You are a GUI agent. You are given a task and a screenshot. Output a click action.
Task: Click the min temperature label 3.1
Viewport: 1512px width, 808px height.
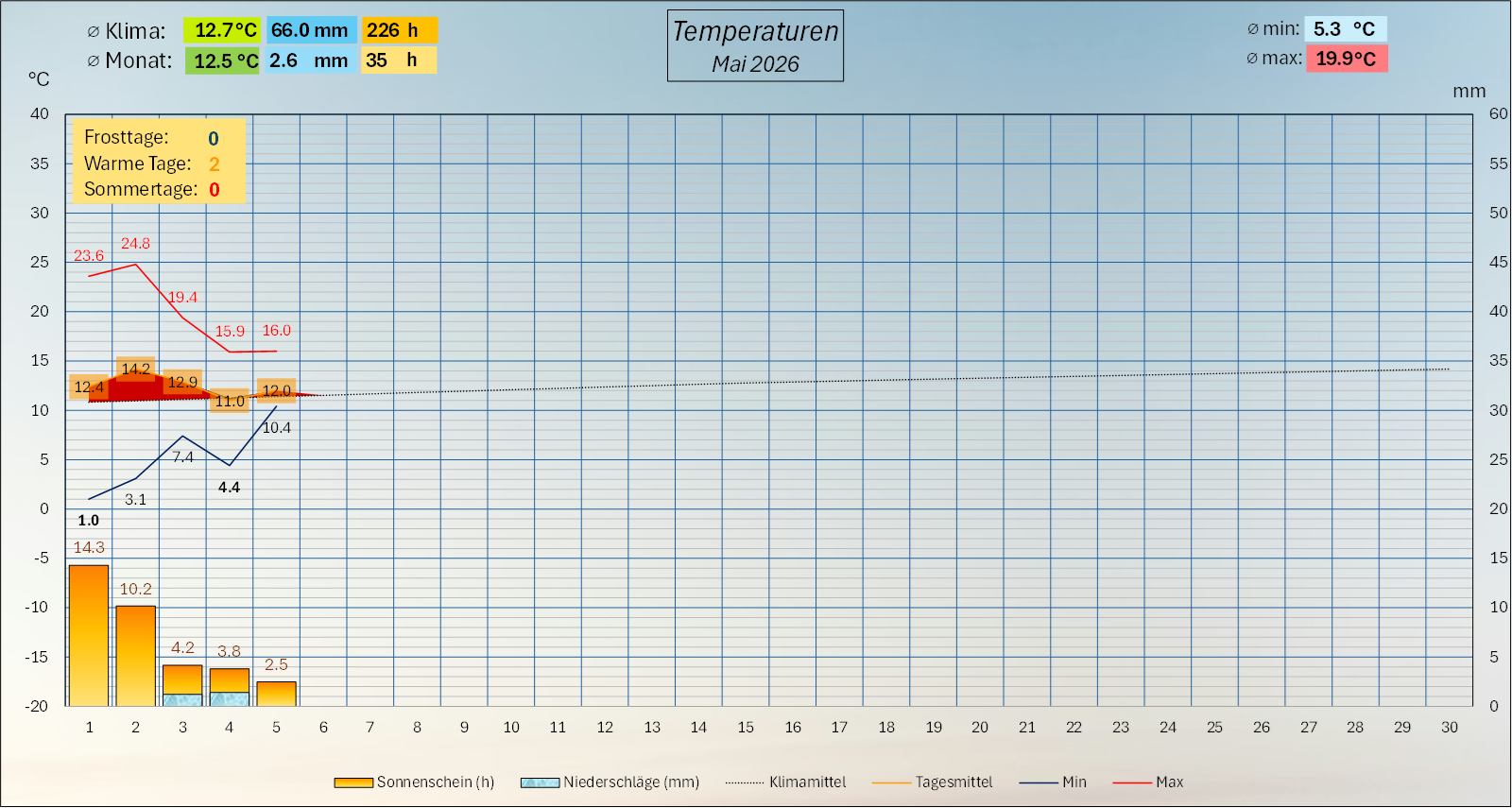[136, 500]
